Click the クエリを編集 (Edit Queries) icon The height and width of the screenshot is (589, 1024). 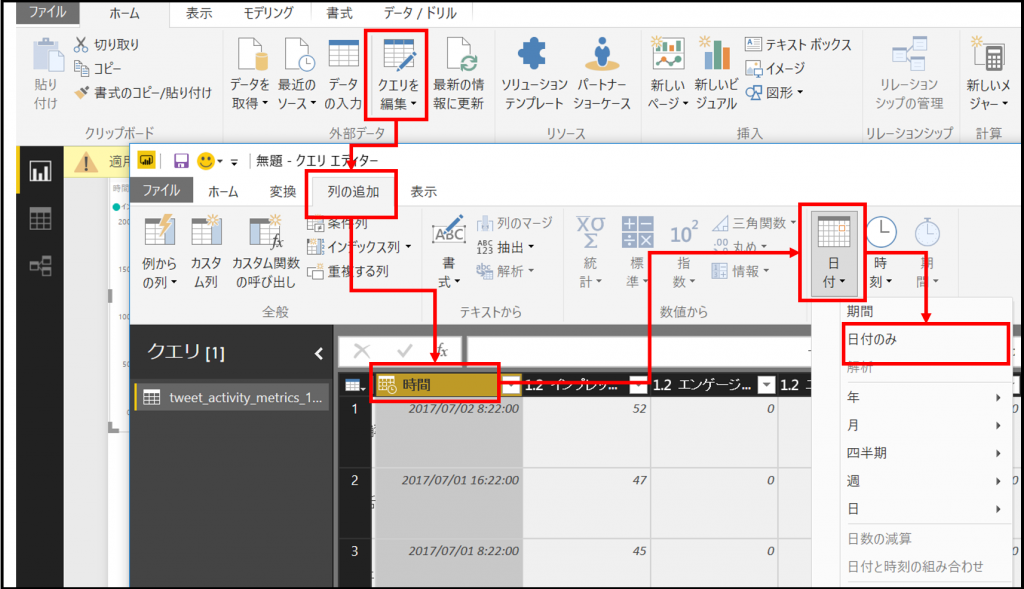(398, 54)
